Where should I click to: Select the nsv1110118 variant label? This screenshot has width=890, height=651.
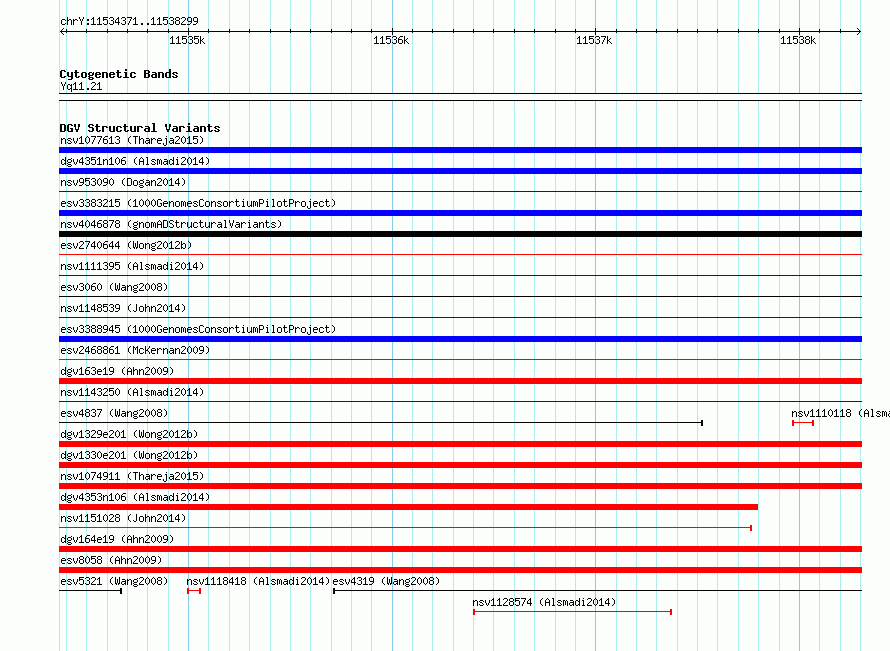click(840, 413)
